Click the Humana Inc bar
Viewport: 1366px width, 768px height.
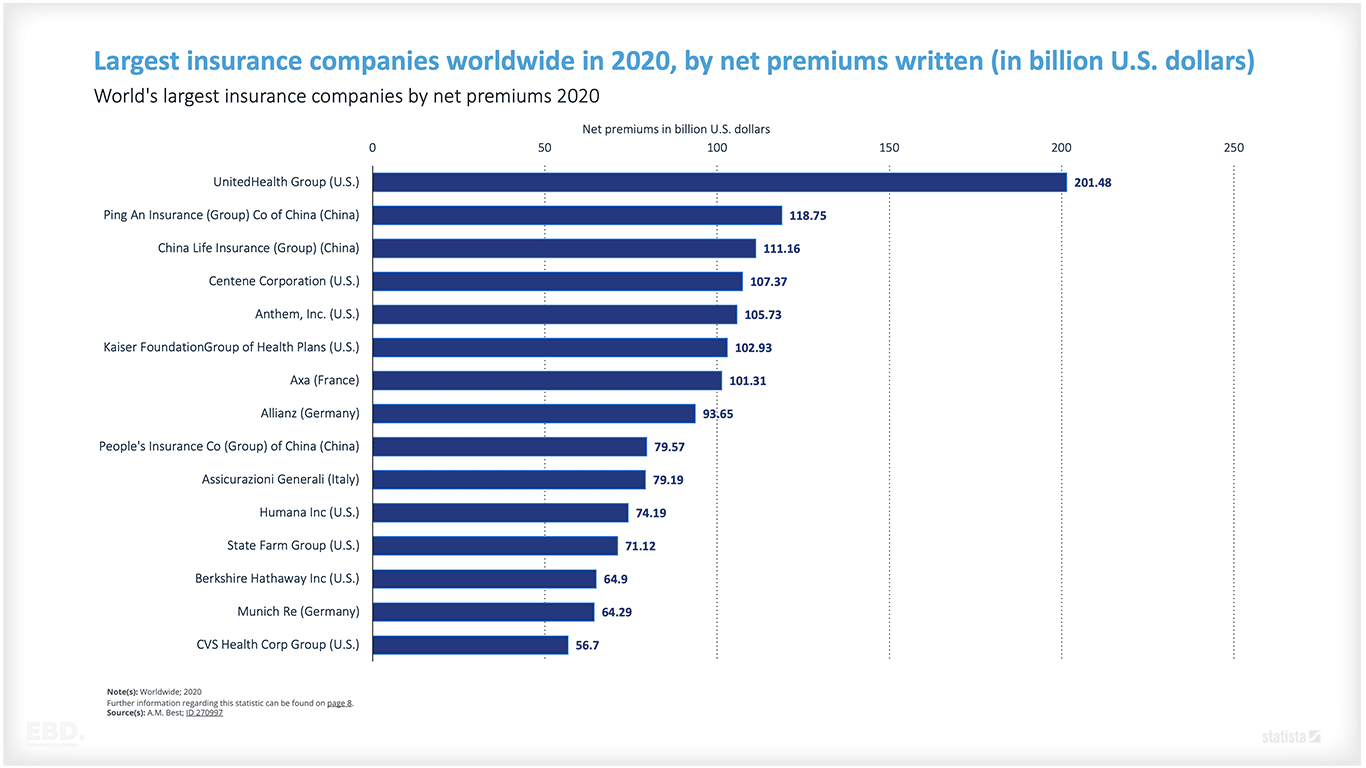(x=501, y=512)
